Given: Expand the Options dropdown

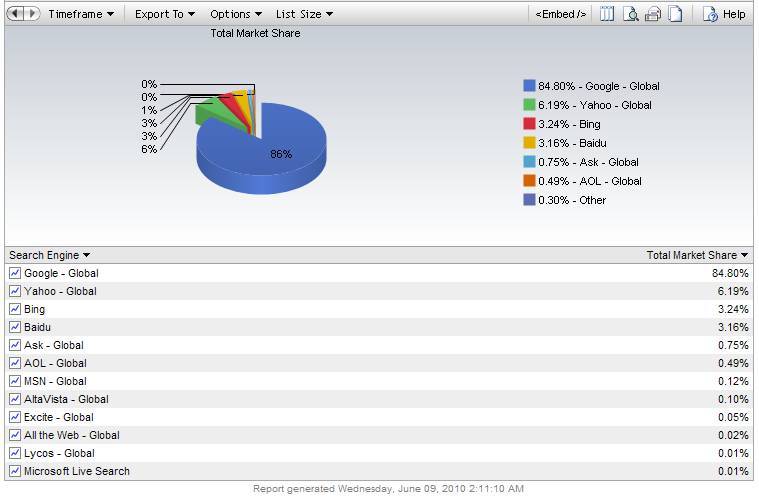Looking at the screenshot, I should pos(236,14).
